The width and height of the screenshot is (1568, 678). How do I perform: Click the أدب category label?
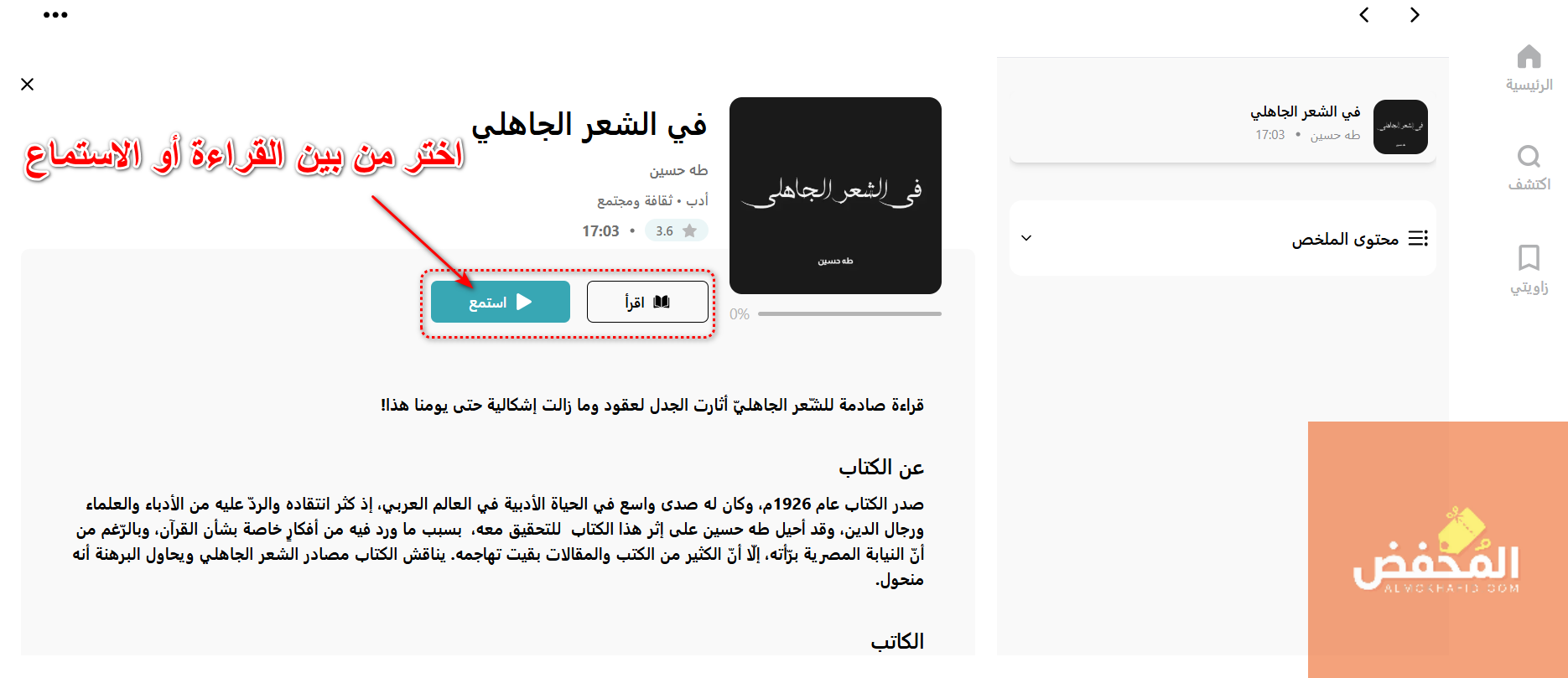pyautogui.click(x=698, y=201)
